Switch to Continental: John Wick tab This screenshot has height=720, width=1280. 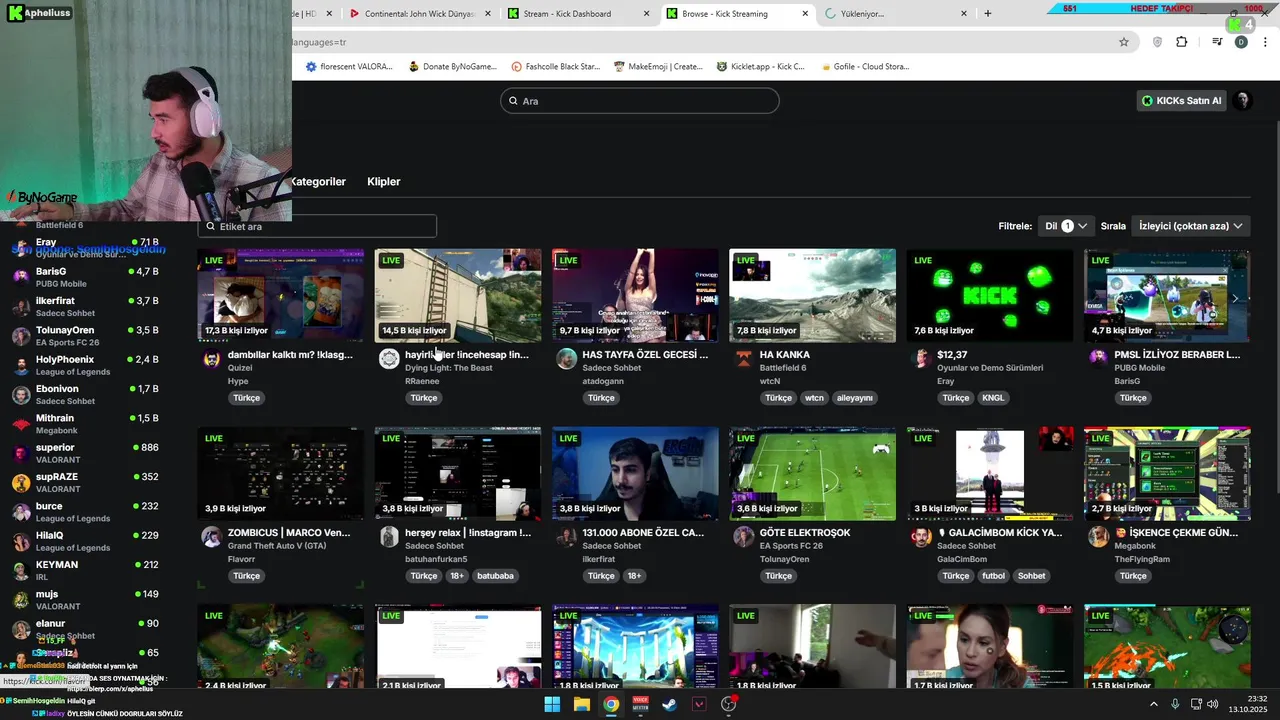(418, 14)
